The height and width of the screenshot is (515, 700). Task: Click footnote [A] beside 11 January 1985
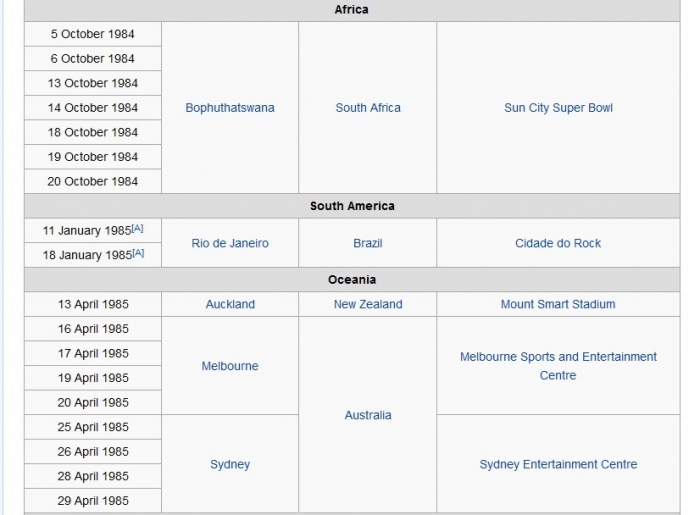point(138,228)
